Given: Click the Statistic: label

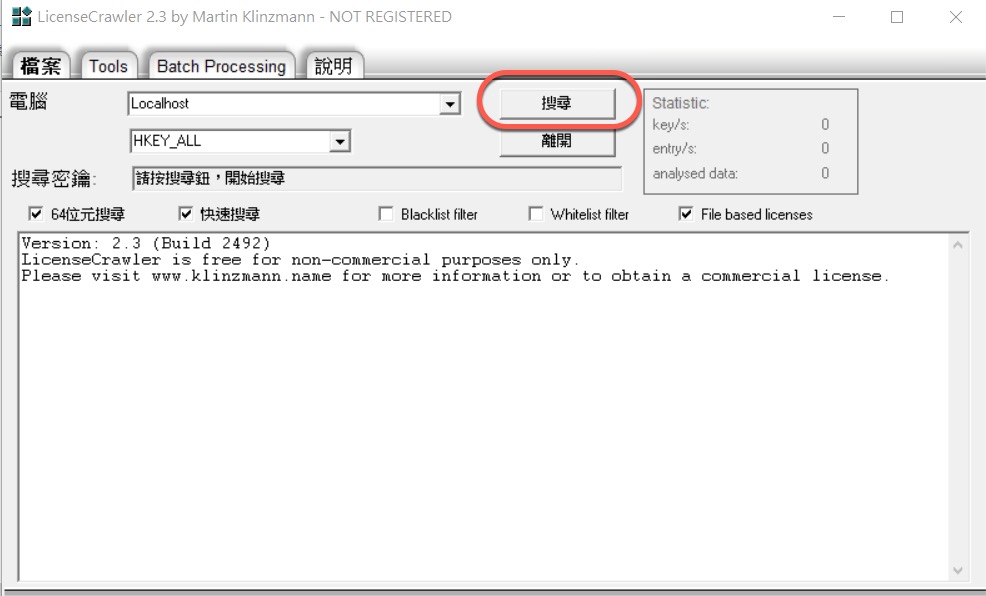Looking at the screenshot, I should [680, 103].
